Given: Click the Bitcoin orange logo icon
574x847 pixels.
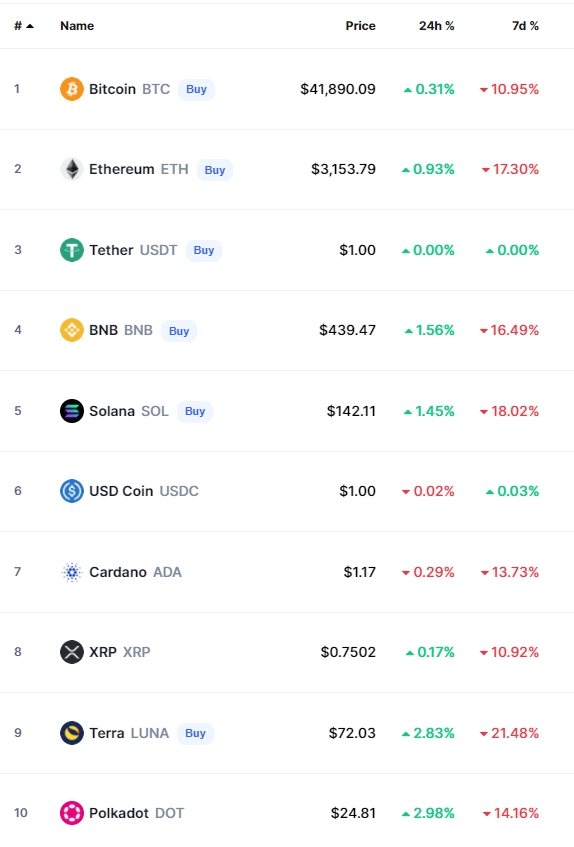Looking at the screenshot, I should pos(72,89).
